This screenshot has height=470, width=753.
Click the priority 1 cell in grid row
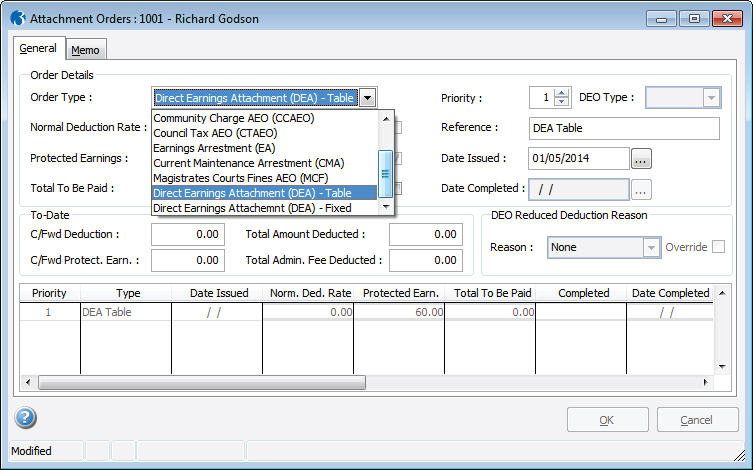click(49, 312)
